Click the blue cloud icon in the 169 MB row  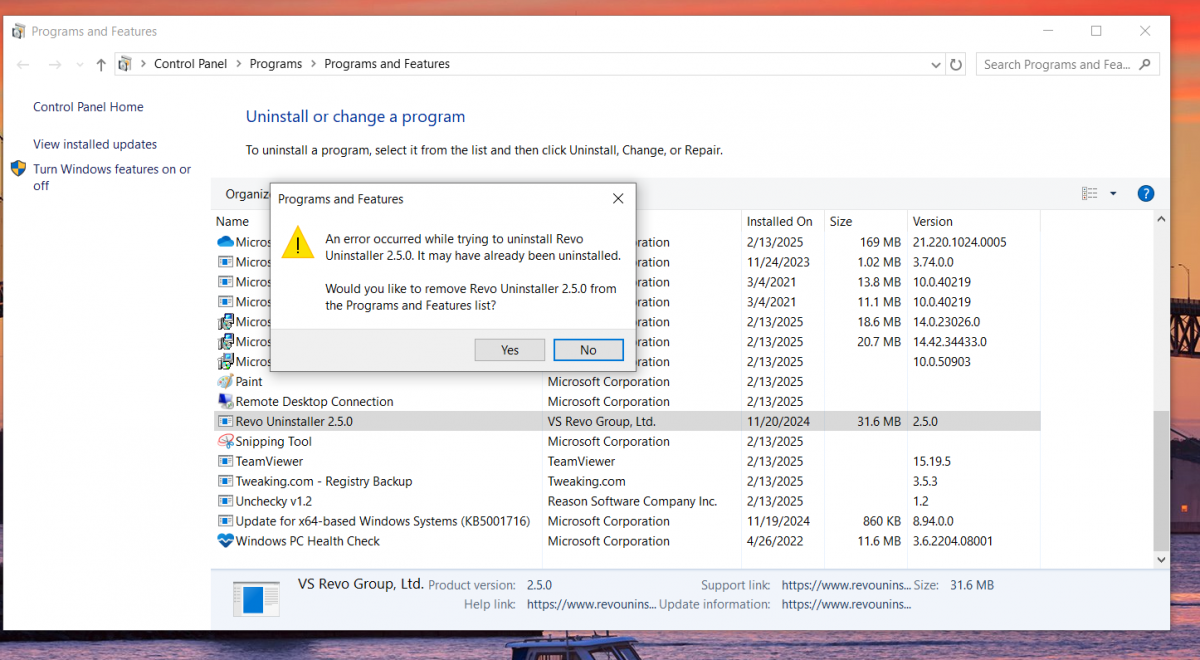225,242
